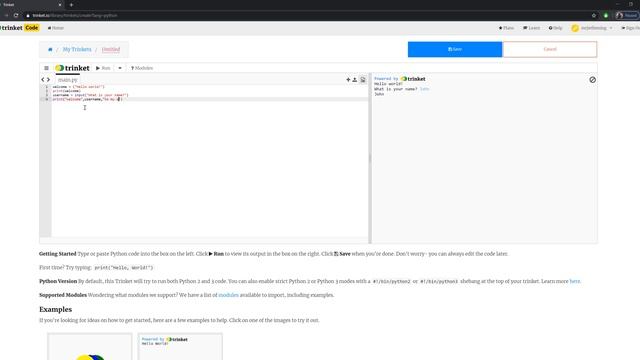This screenshot has width=640, height=360.
Task: Open the image library icon
Action: click(362, 80)
